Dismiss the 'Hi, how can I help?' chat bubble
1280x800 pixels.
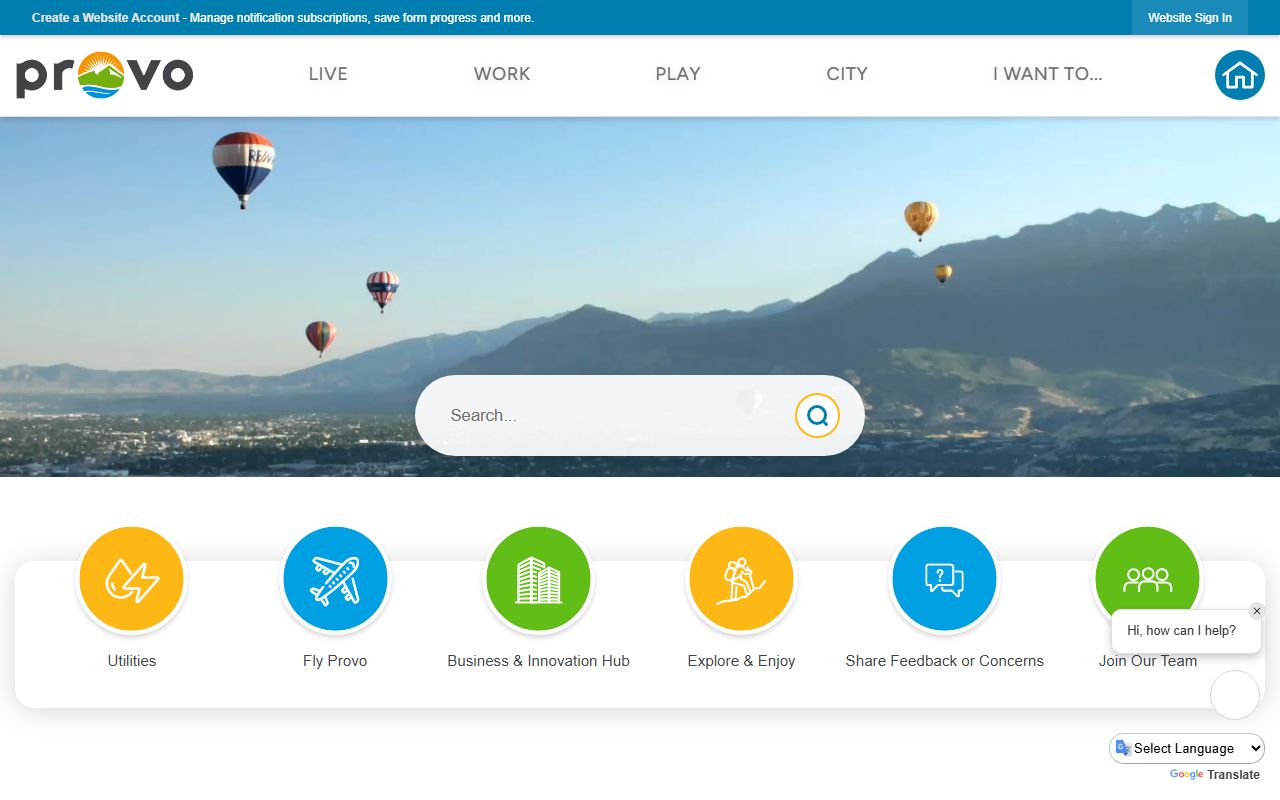coord(1257,611)
